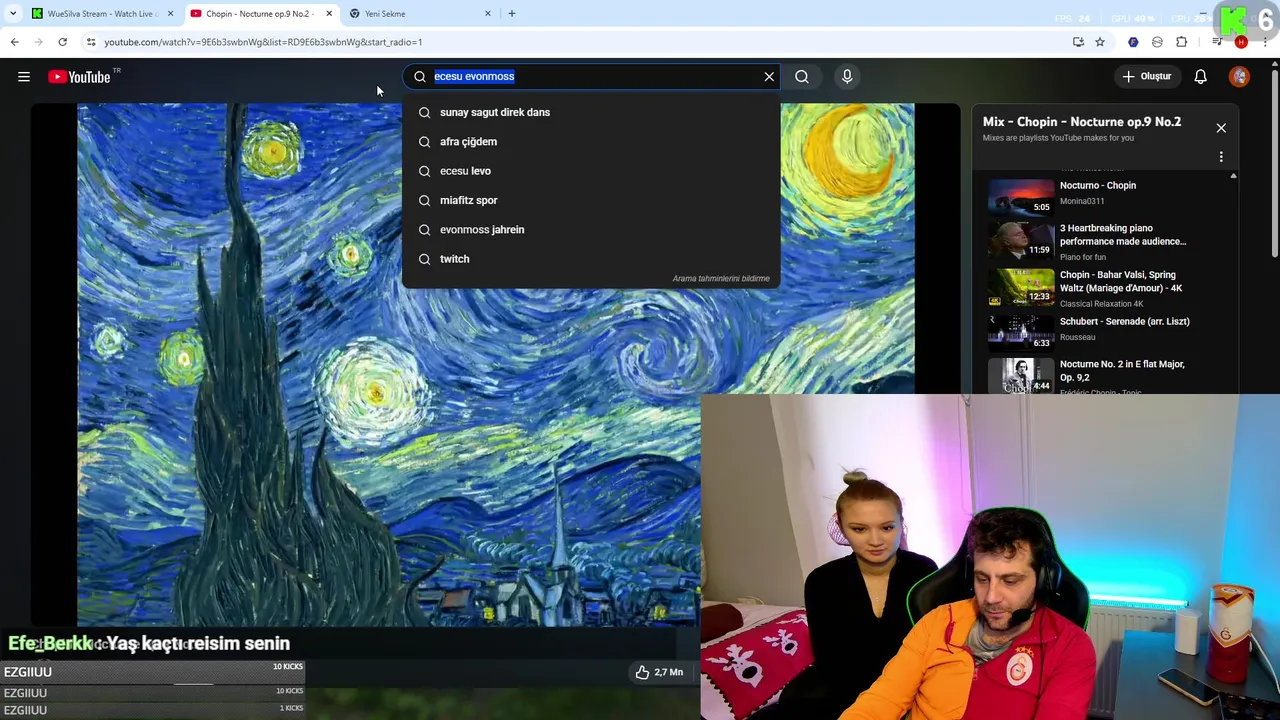The height and width of the screenshot is (720, 1280).
Task: Start voice search with the microphone
Action: [x=847, y=76]
